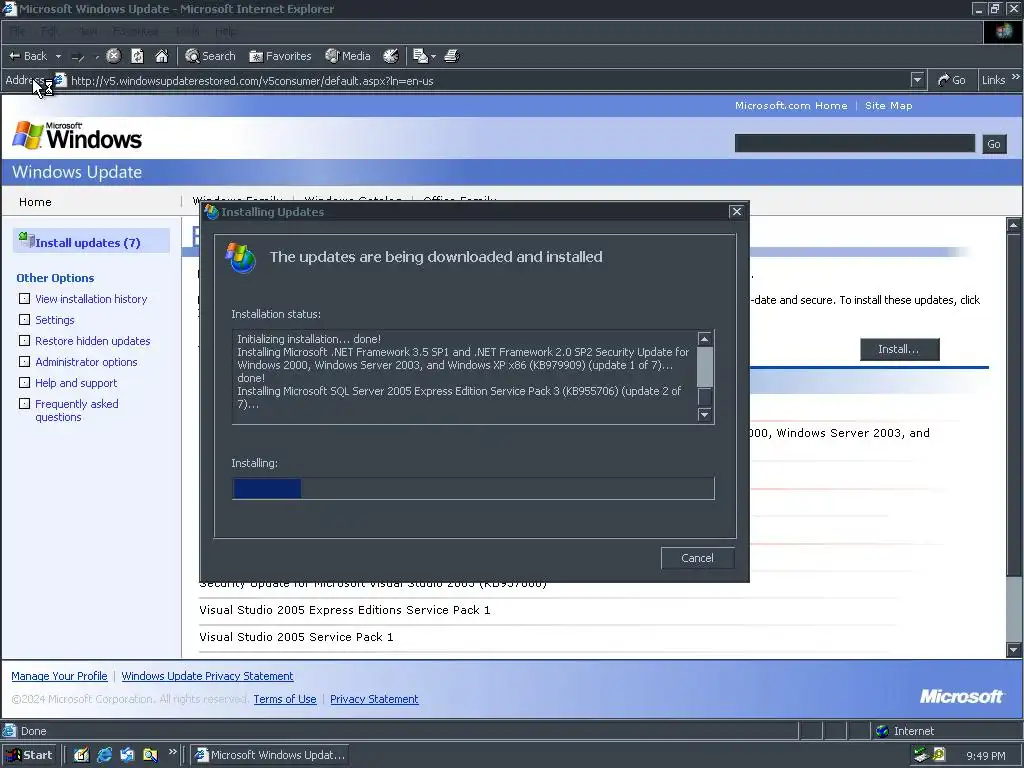
Task: Click the Internet zone status bar icon
Action: 882,731
